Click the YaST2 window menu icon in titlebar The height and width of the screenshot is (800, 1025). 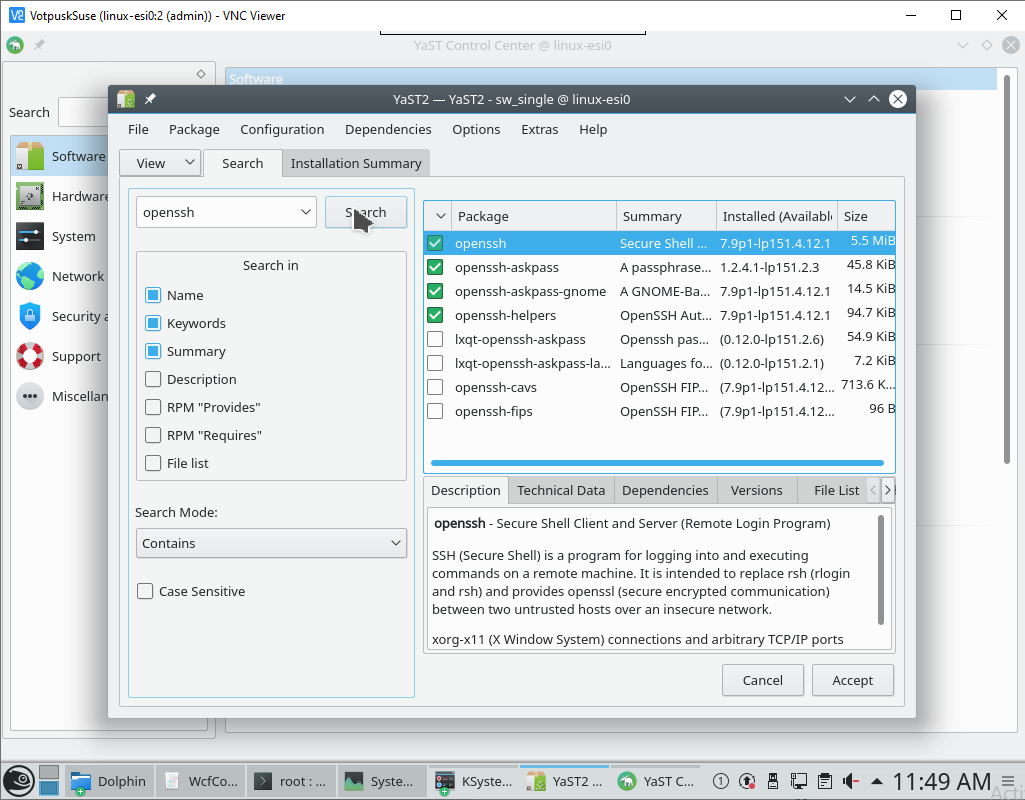pyautogui.click(x=126, y=99)
